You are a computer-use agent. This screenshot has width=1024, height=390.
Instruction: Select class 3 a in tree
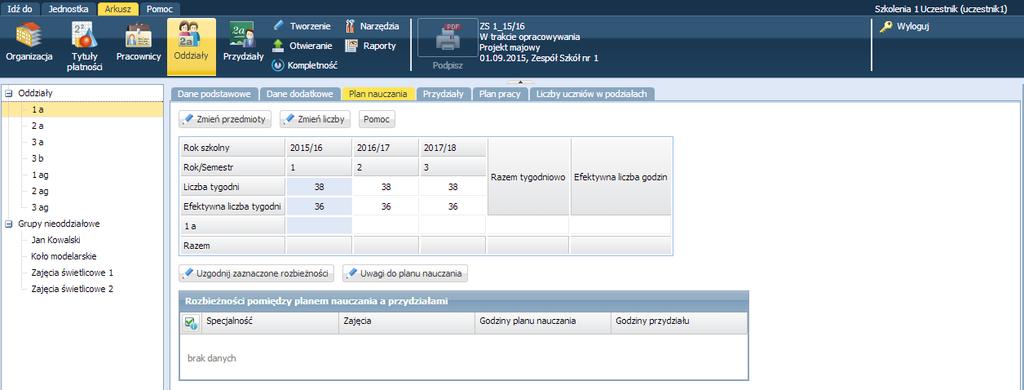click(x=37, y=142)
